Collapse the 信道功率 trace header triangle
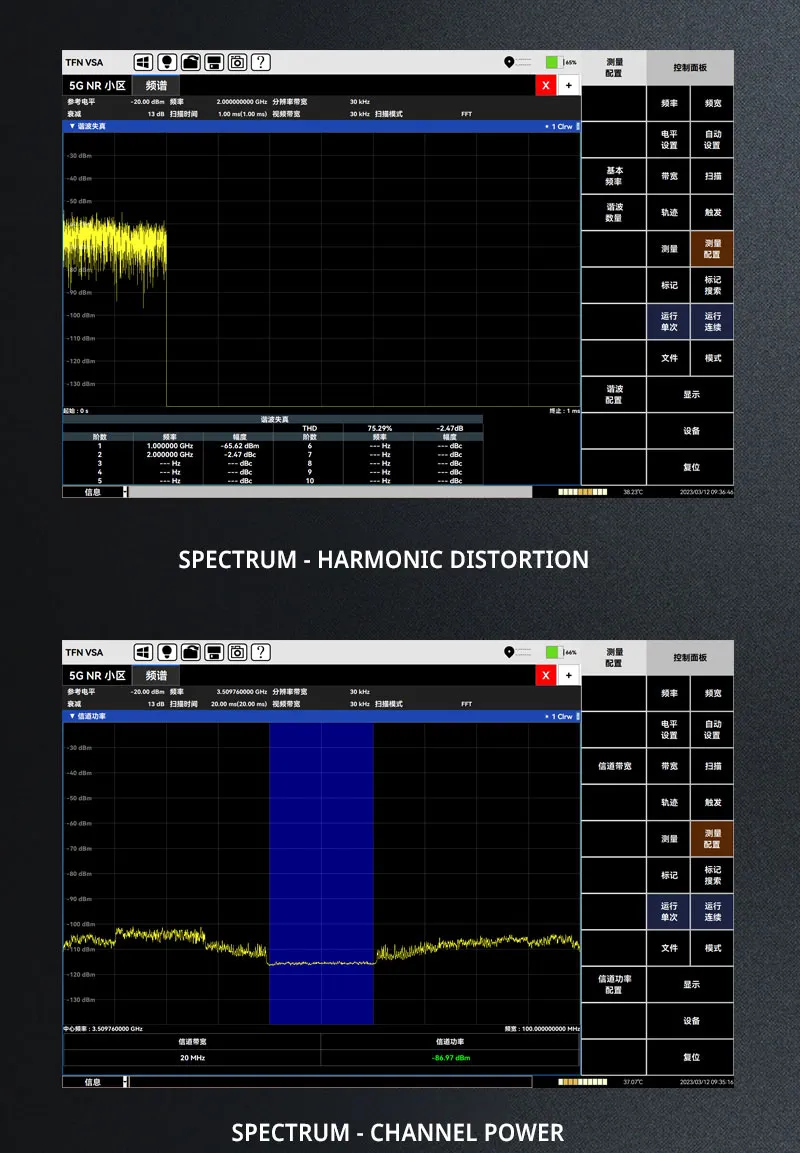The height and width of the screenshot is (1153, 800). (71, 717)
